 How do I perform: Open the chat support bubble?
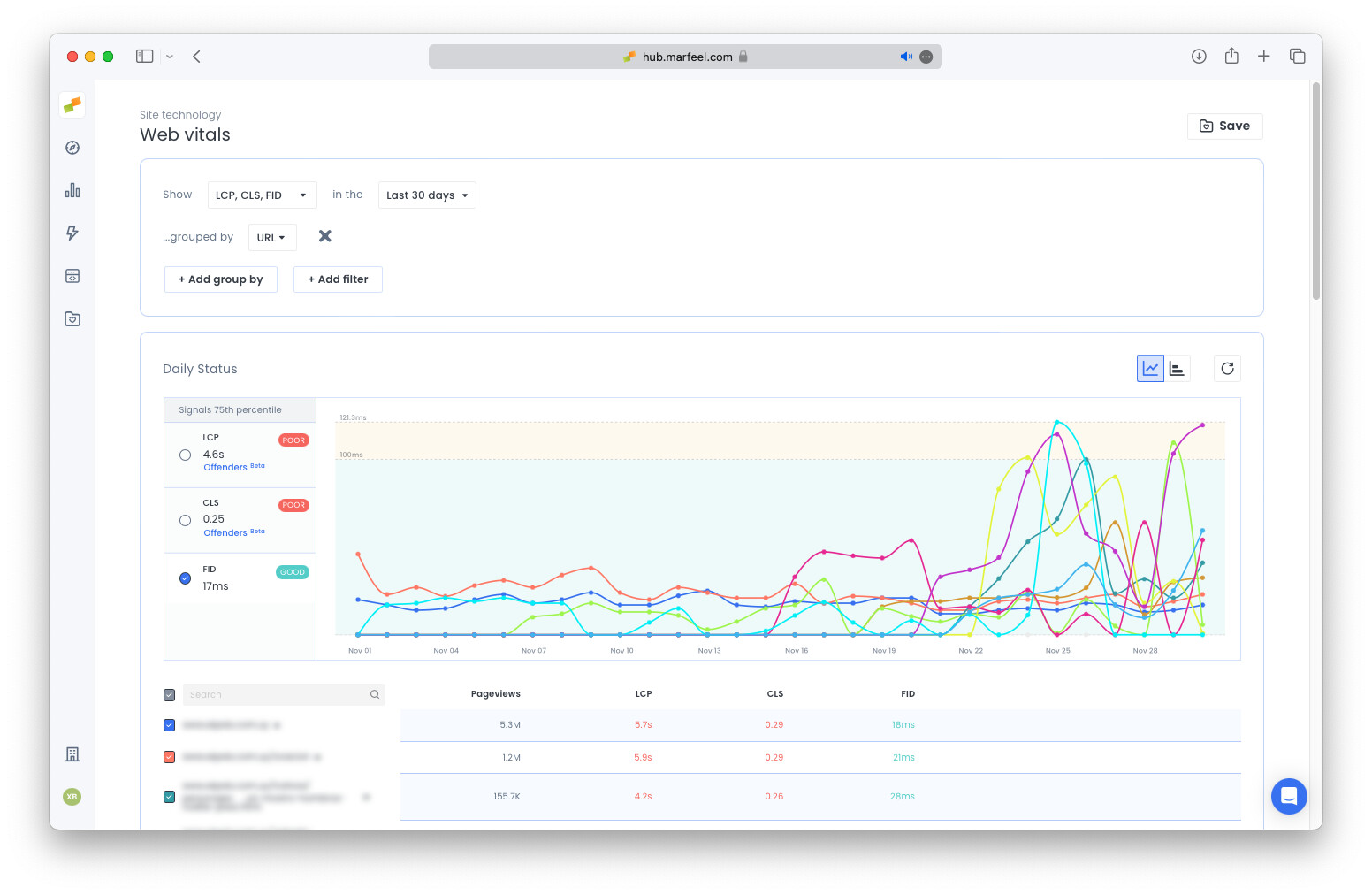coord(1288,796)
